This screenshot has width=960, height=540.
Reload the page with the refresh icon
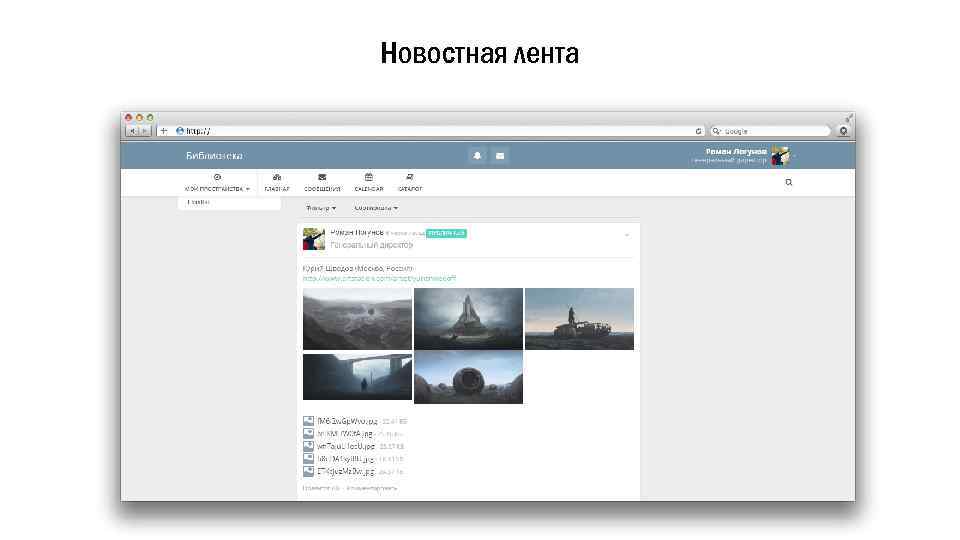click(x=698, y=131)
